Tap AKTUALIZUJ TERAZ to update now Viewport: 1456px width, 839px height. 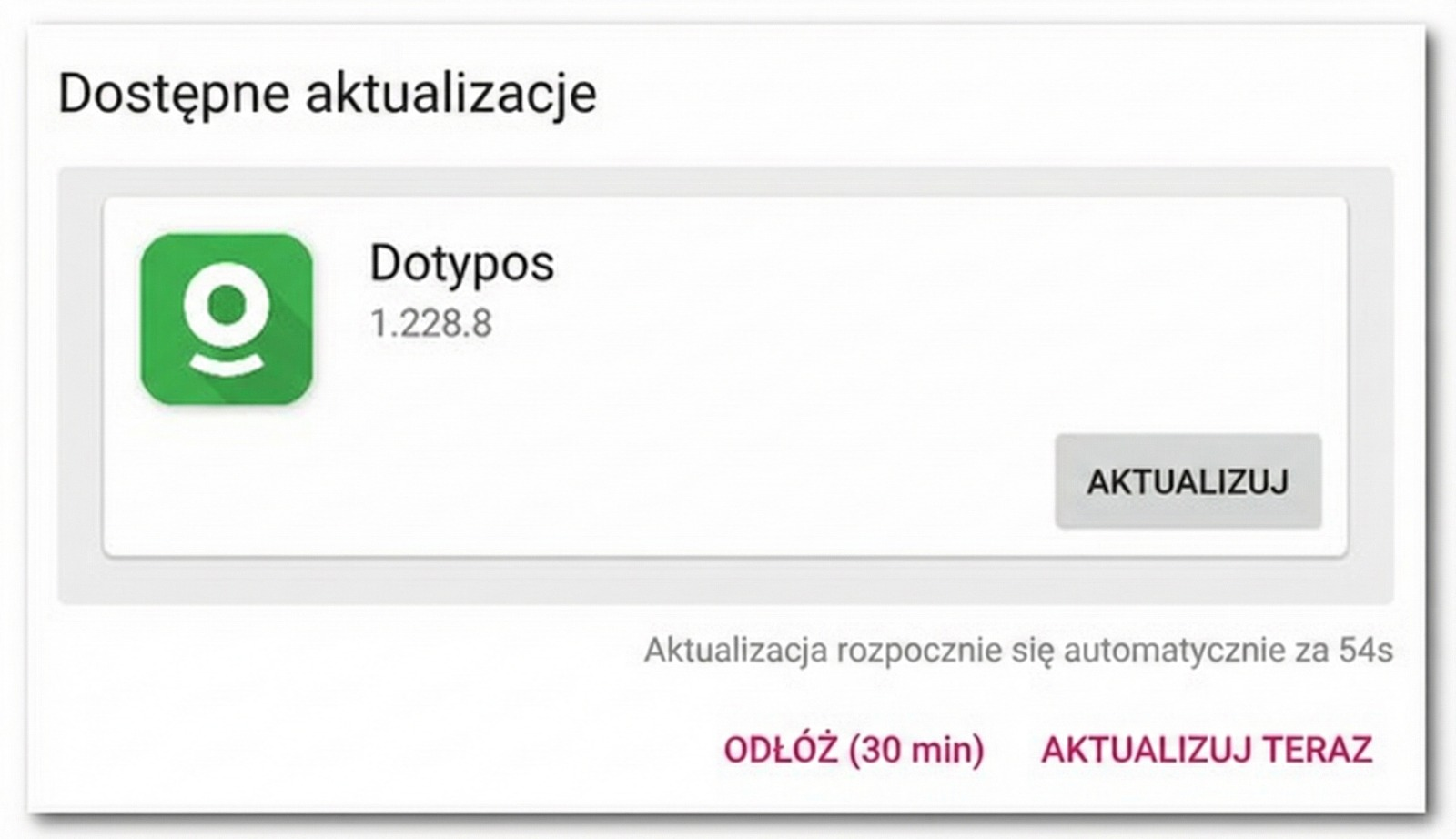1207,750
